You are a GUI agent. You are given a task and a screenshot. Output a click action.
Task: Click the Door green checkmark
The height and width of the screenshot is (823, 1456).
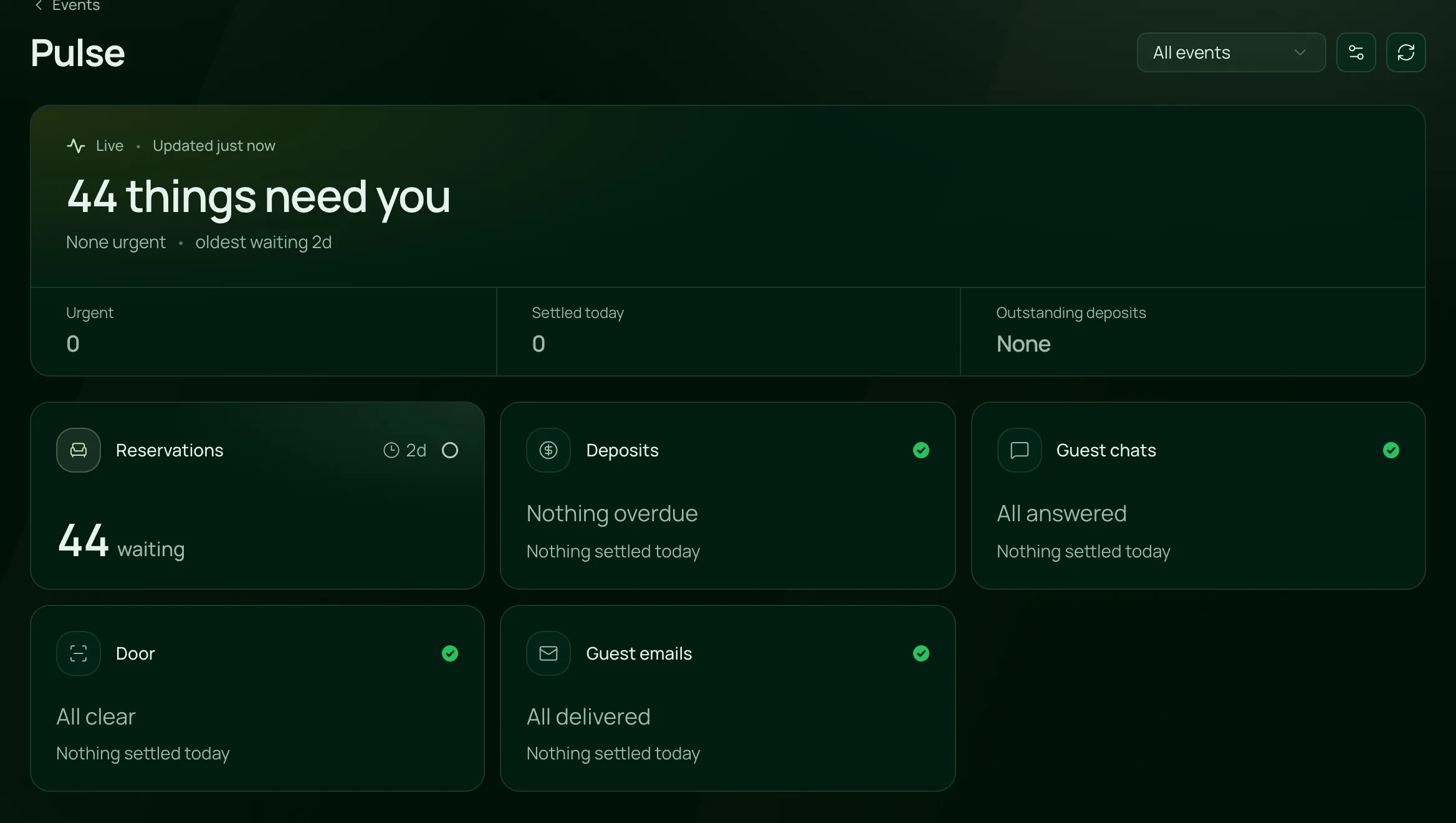(x=450, y=653)
